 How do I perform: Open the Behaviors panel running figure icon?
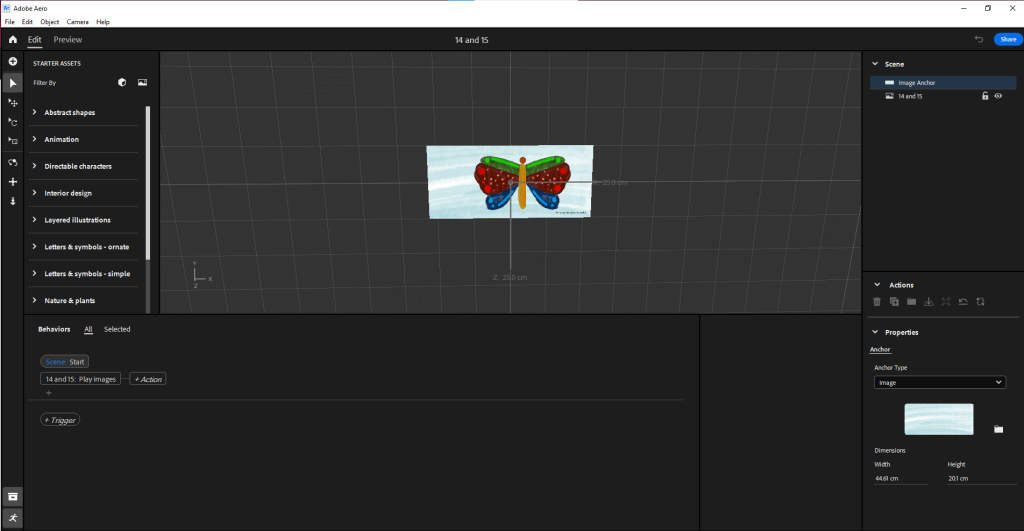pos(13,518)
